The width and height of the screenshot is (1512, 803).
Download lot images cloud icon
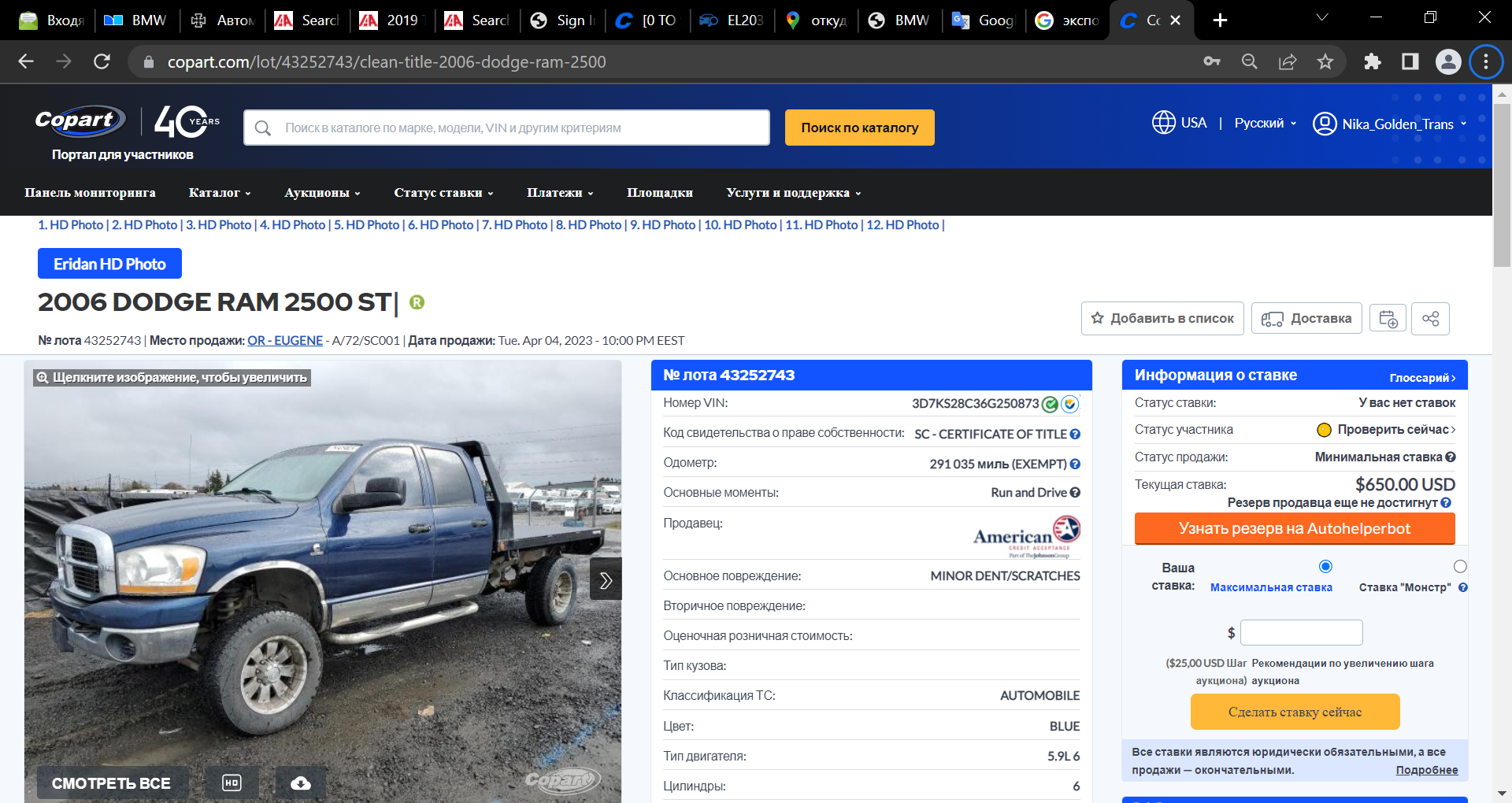click(x=300, y=783)
